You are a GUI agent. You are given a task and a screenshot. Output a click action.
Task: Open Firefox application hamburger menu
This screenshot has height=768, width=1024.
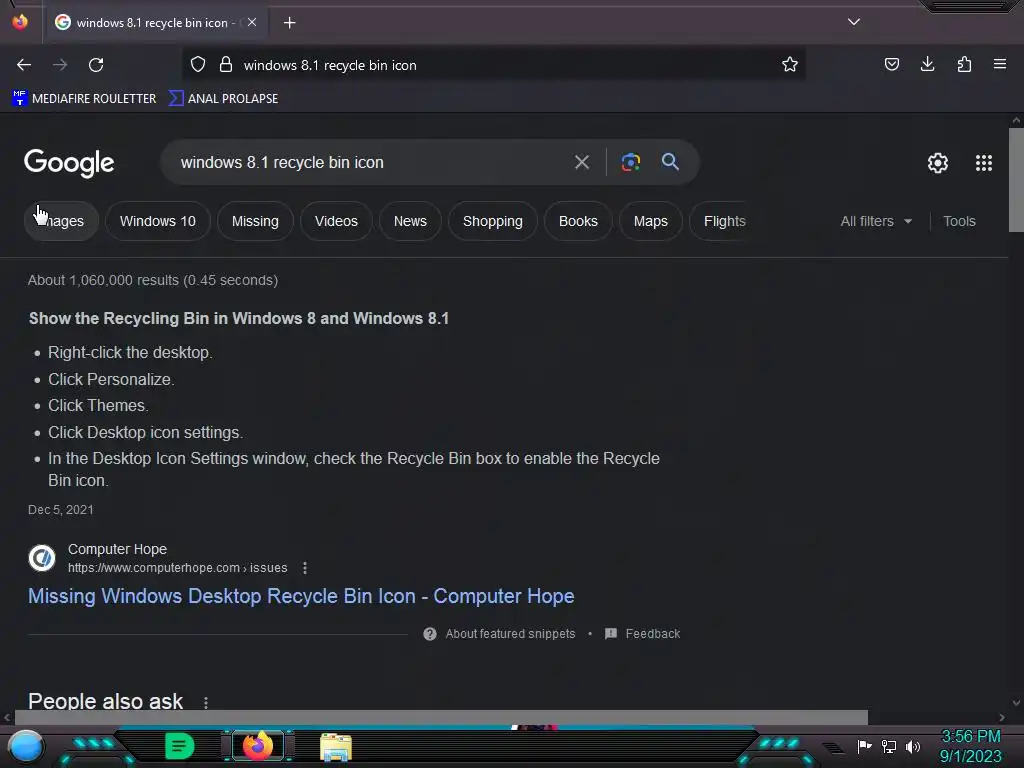click(x=1000, y=64)
